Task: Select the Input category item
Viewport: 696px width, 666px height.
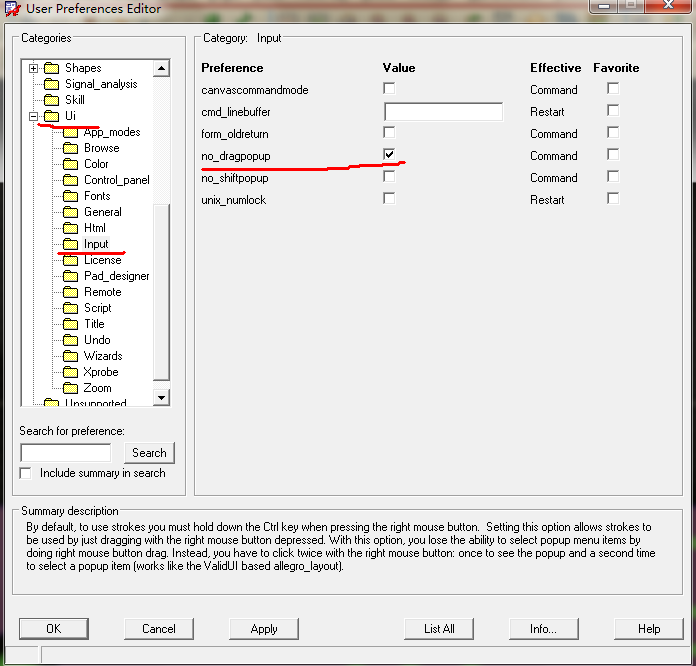Action: coord(96,244)
